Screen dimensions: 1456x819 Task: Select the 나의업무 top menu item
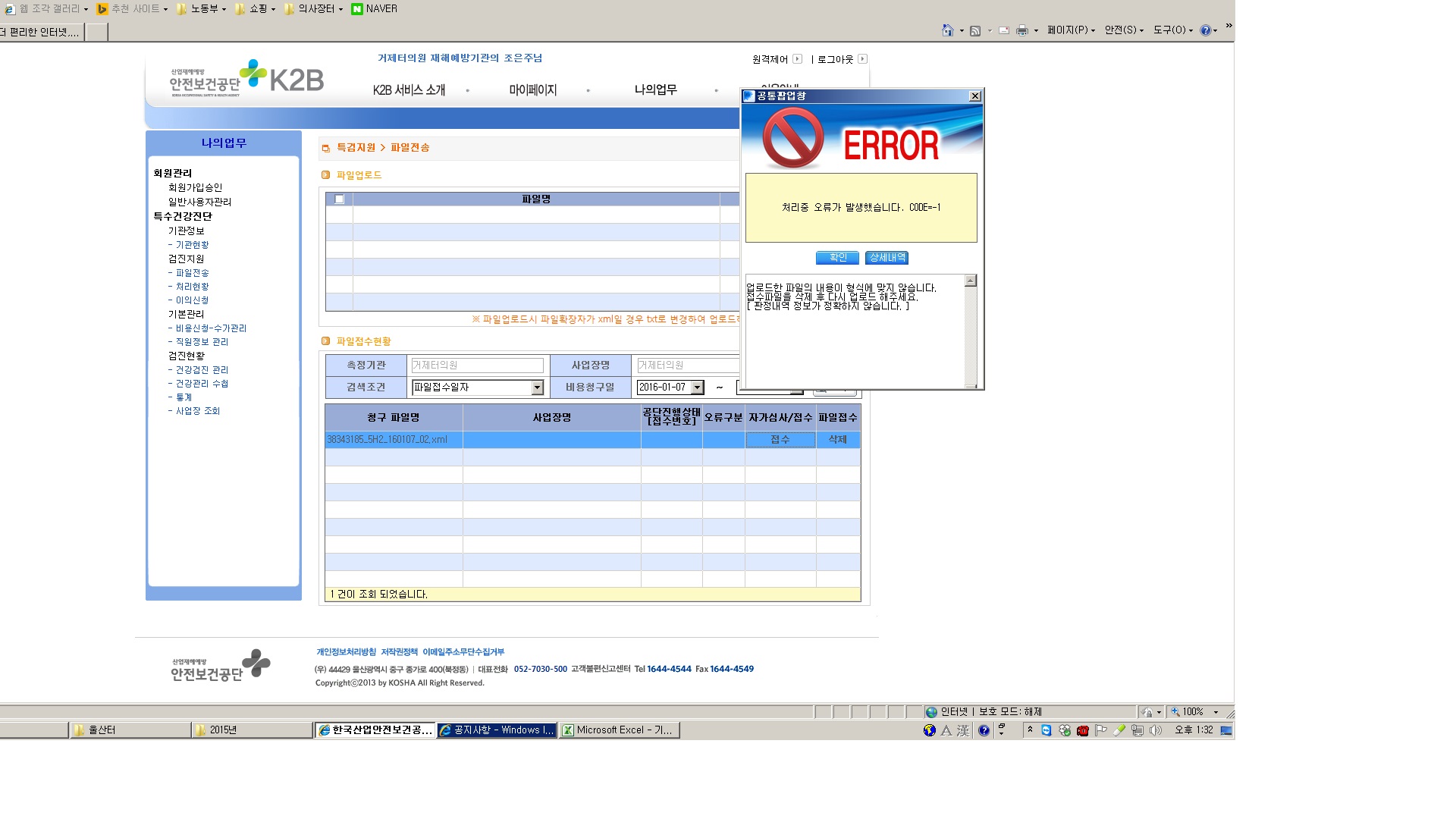(655, 89)
